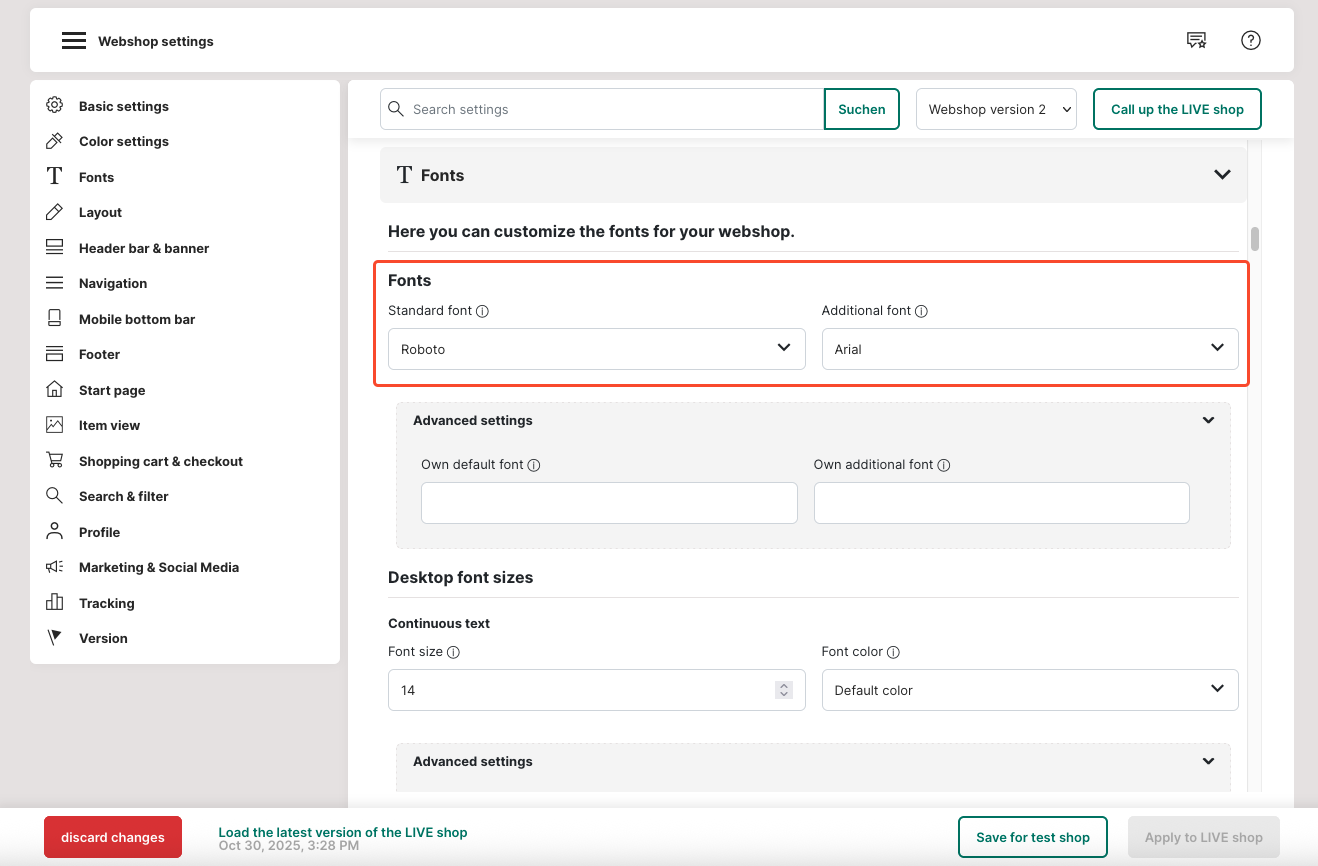Click the Font size info icon
1318x866 pixels.
click(453, 652)
